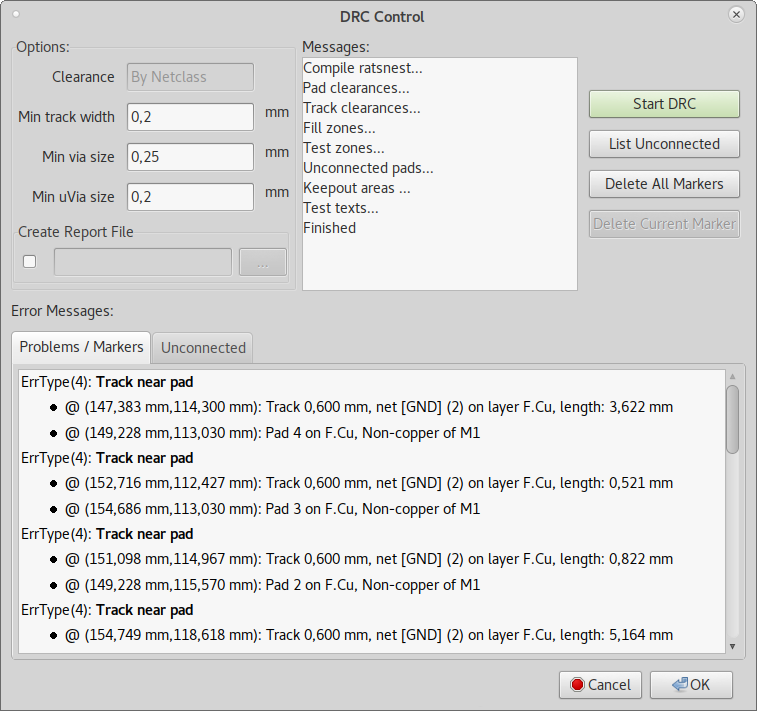Click the 'Pad clearances...' message line
Screen dimensions: 757x711
(356, 88)
